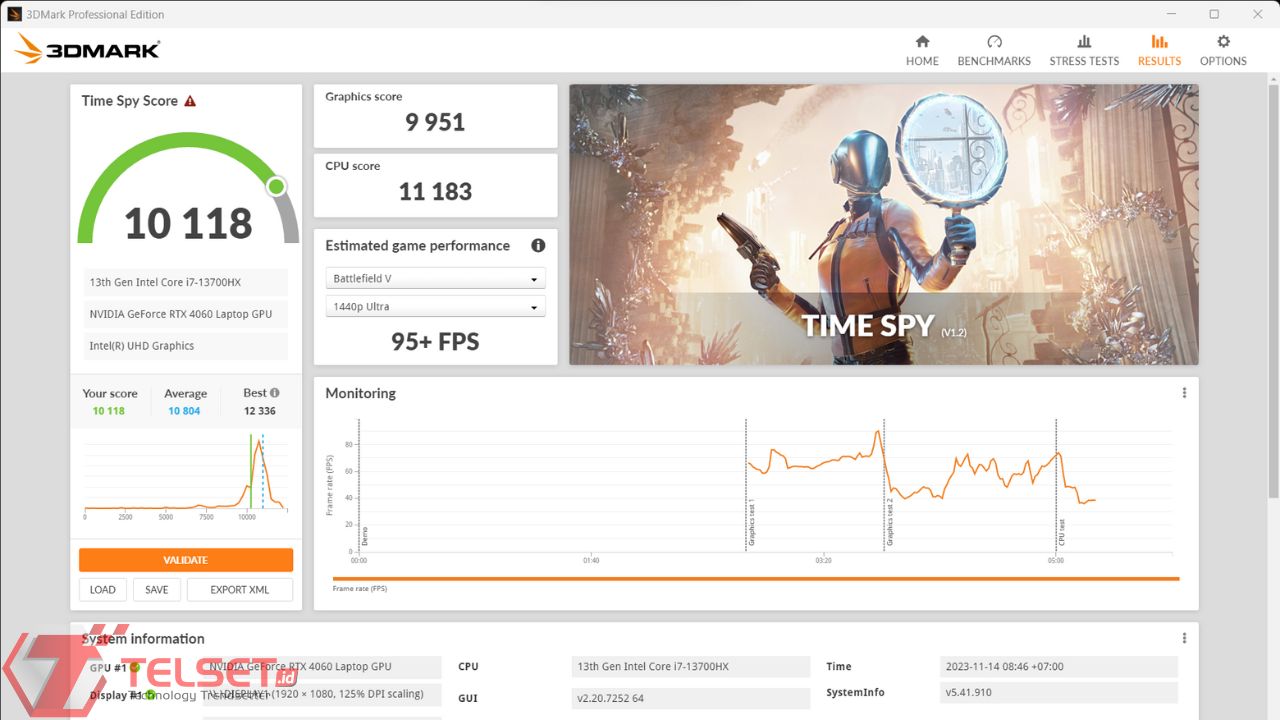Viewport: 1280px width, 720px height.
Task: Click the Export XML button
Action: [240, 590]
